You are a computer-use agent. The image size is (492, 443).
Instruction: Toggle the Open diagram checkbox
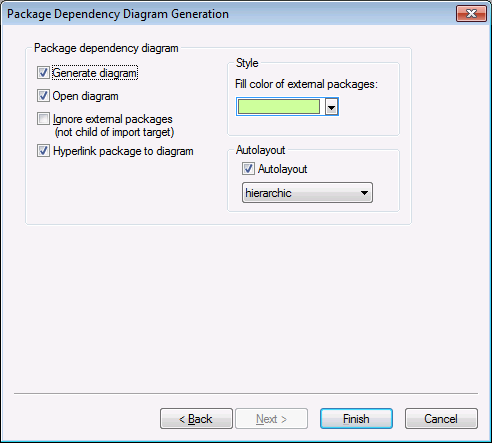43,96
